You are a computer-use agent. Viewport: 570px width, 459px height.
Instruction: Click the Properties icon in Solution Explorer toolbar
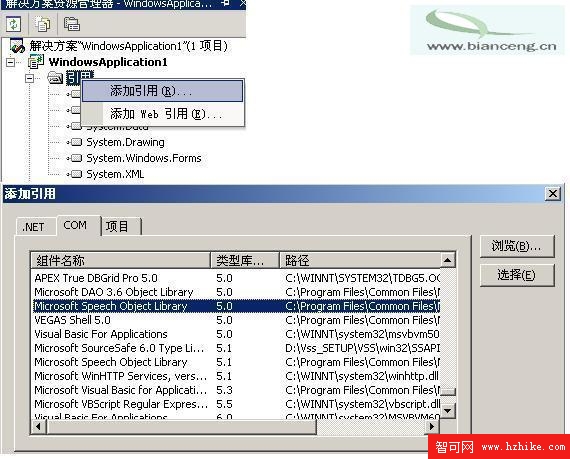pos(72,24)
